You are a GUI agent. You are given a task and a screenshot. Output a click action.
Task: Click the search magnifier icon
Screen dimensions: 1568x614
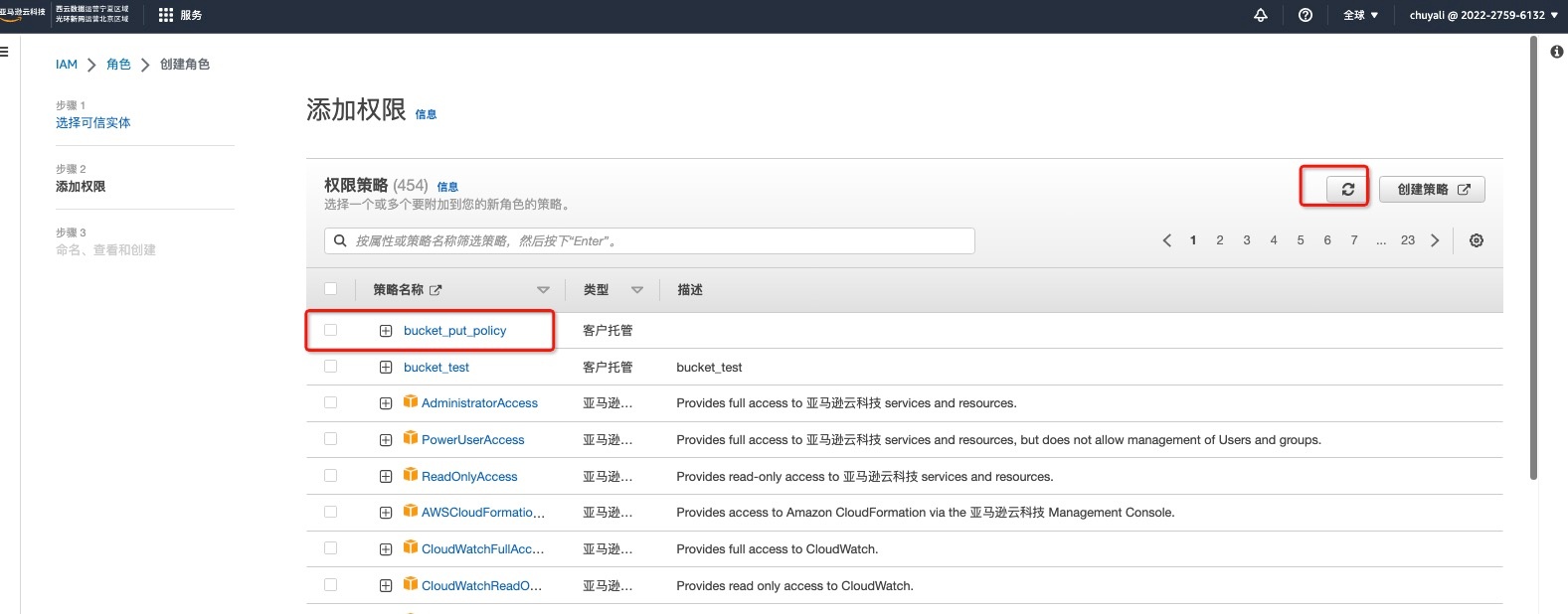[x=340, y=240]
